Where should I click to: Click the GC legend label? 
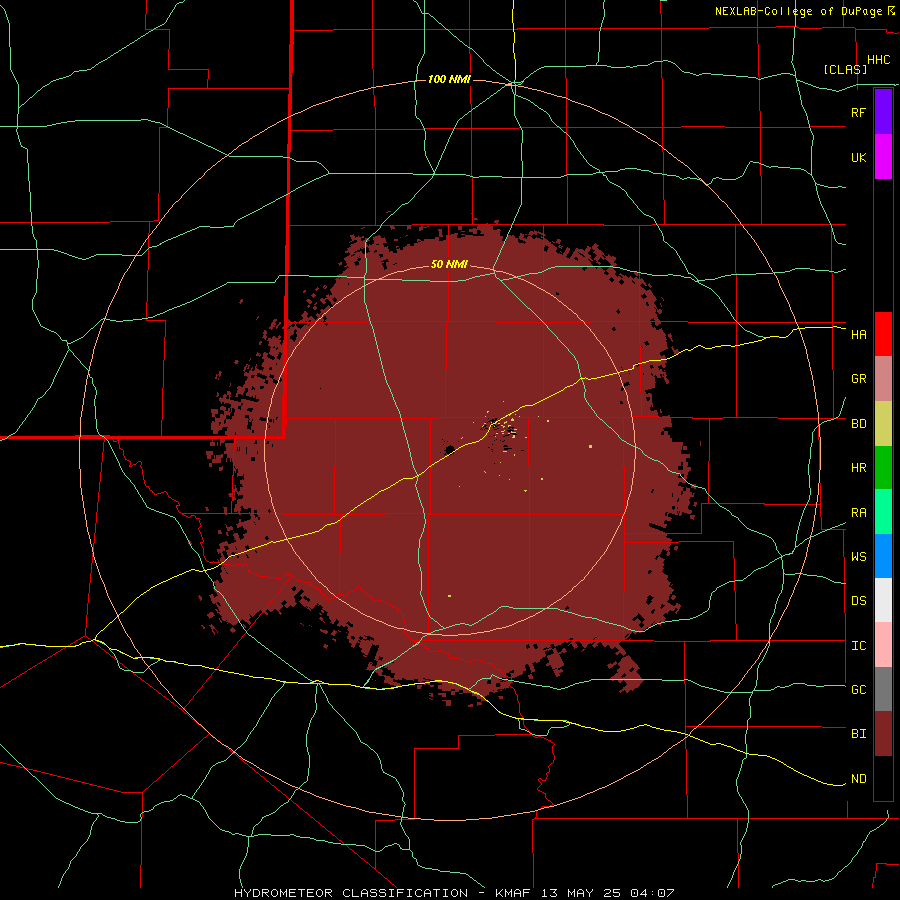858,690
